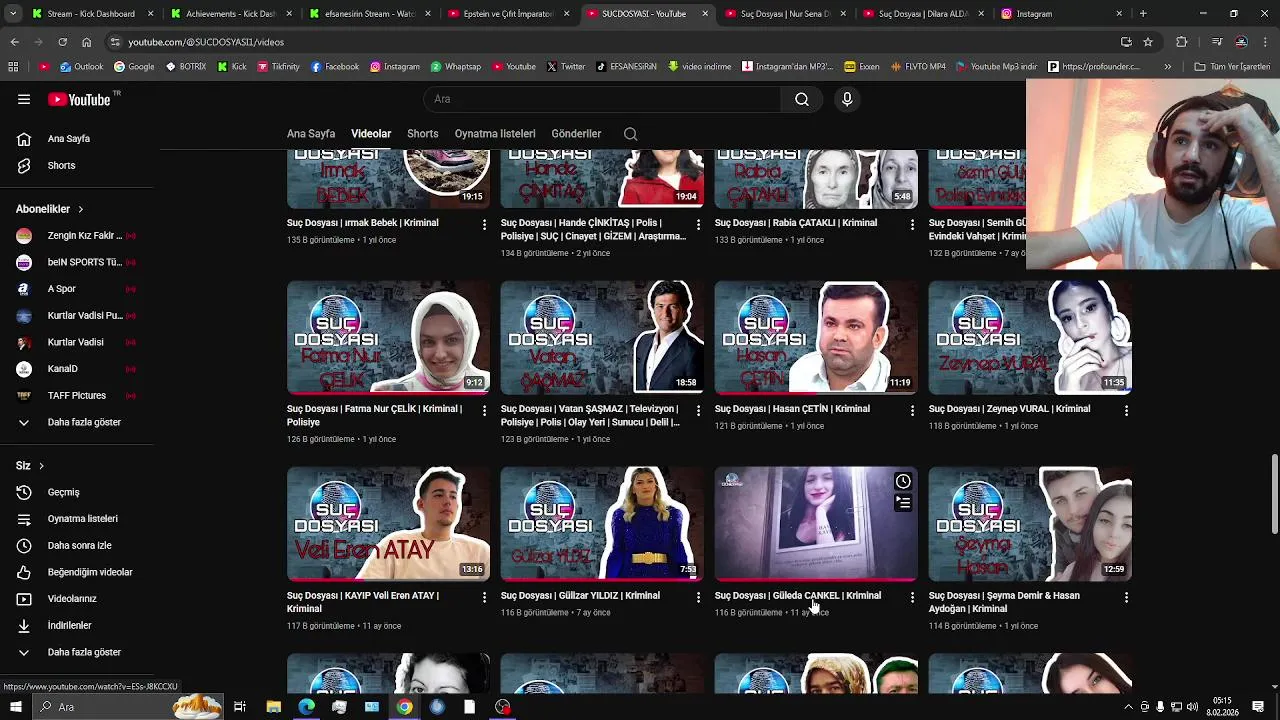Open Task View from taskbar

[240, 707]
